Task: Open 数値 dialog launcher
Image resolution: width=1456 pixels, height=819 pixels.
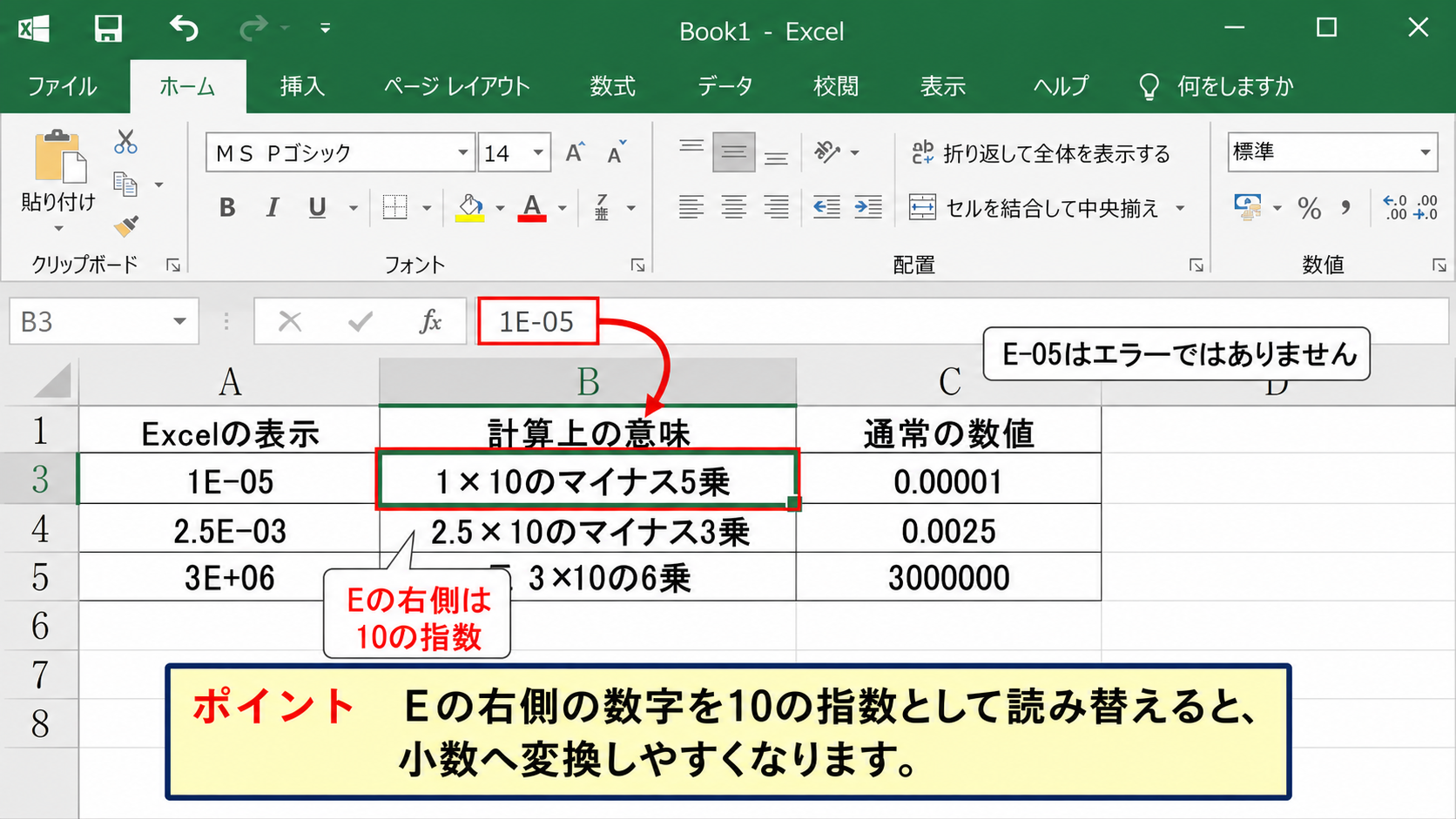Action: (1439, 265)
